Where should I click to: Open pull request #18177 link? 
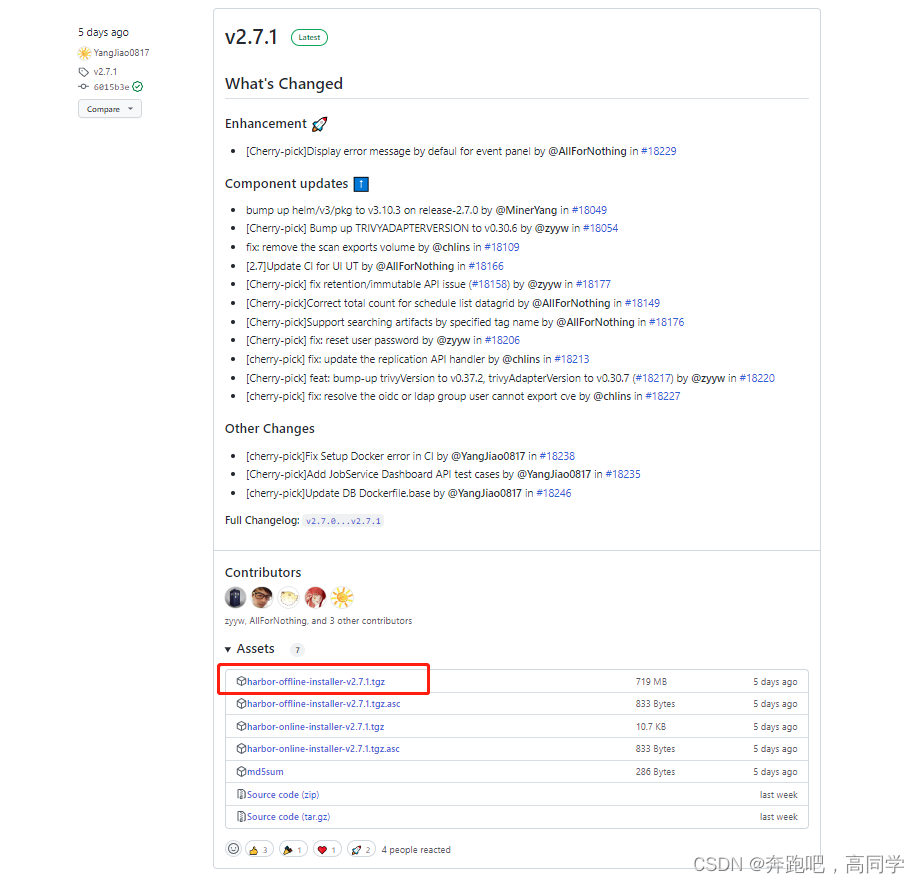[x=593, y=284]
